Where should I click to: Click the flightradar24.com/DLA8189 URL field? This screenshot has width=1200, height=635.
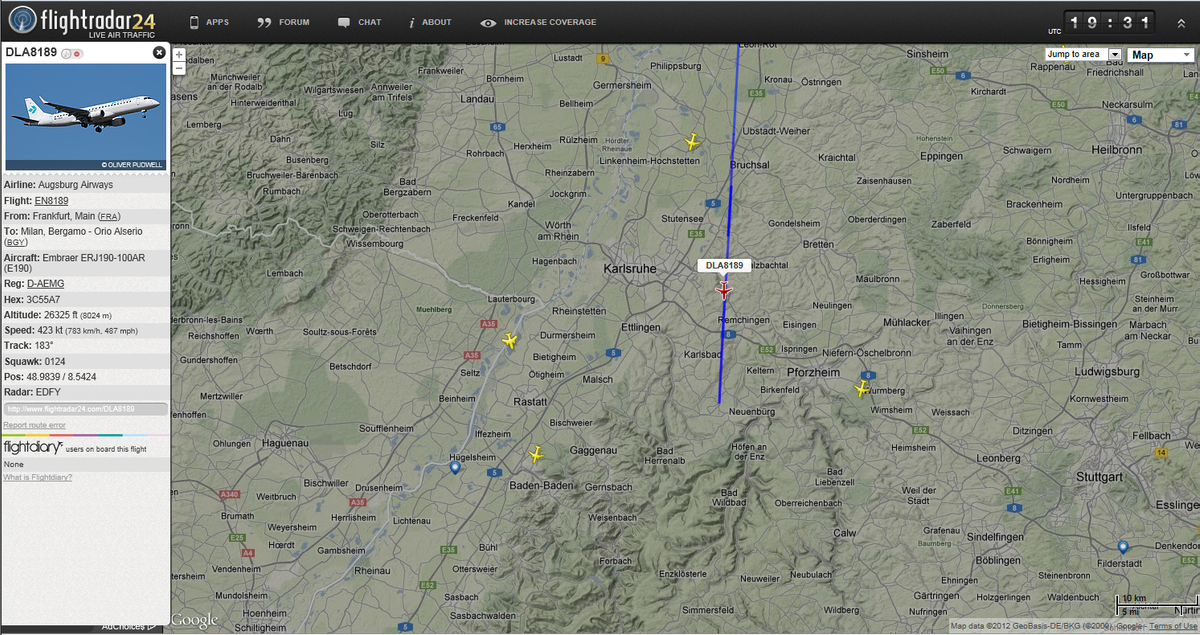tap(86, 408)
